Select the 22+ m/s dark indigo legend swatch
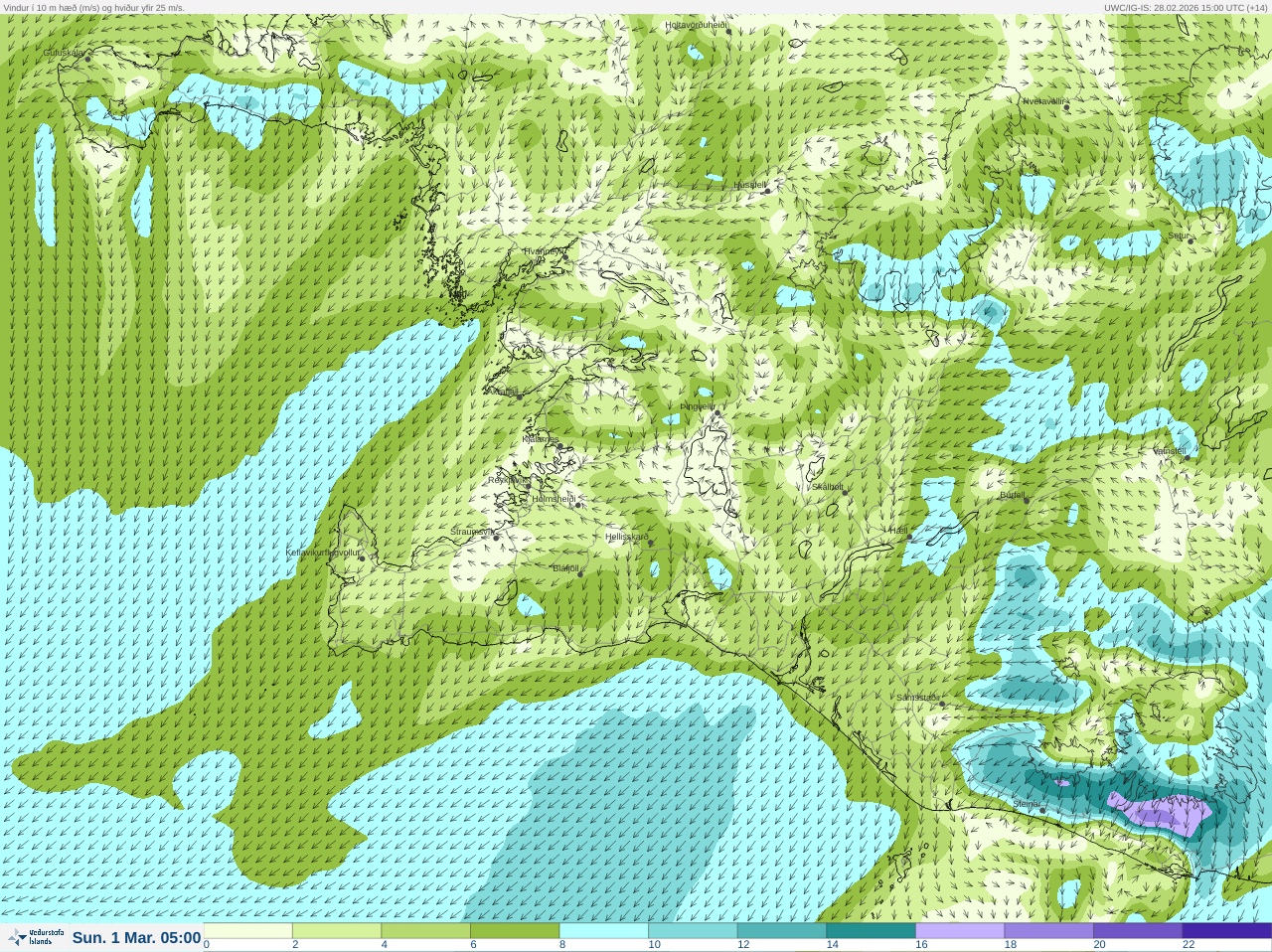 pos(1226,931)
